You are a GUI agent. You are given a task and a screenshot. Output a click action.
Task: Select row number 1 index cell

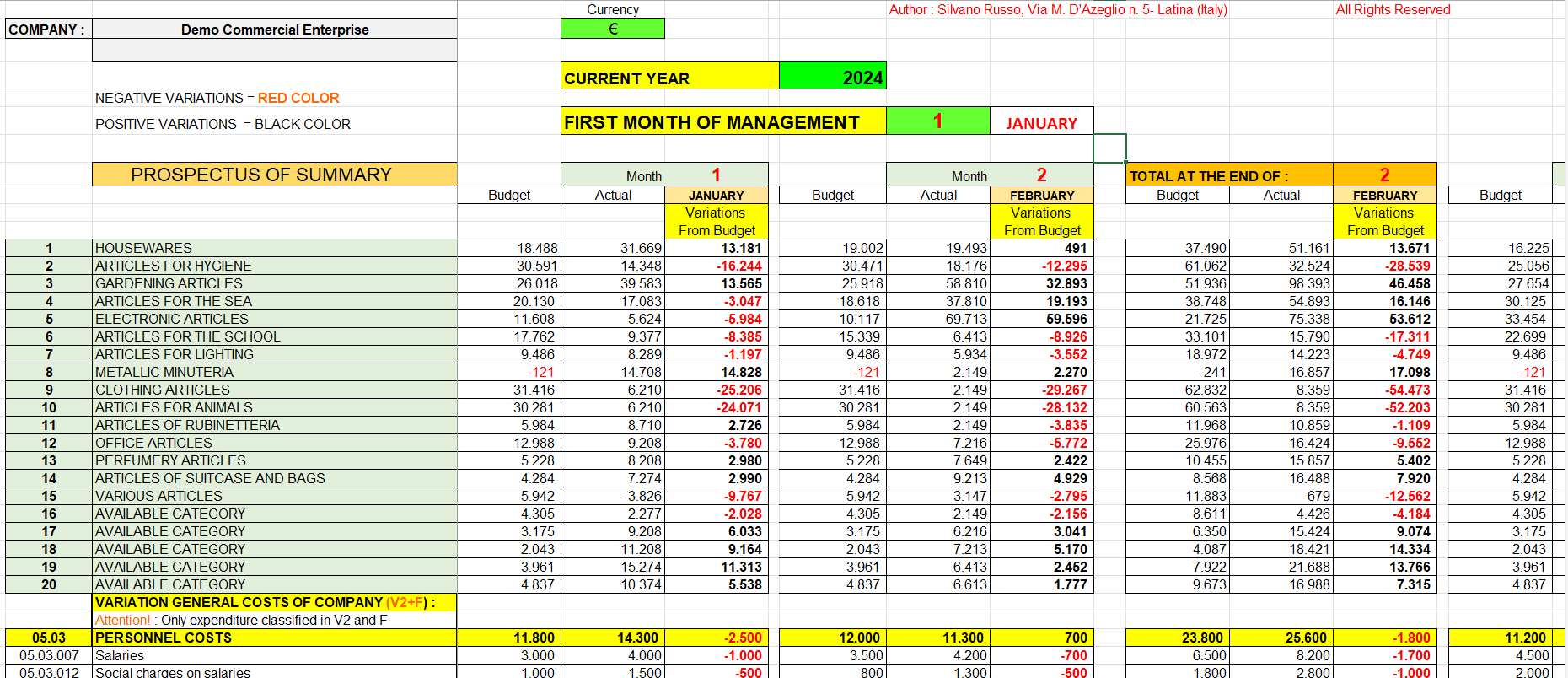[49, 248]
